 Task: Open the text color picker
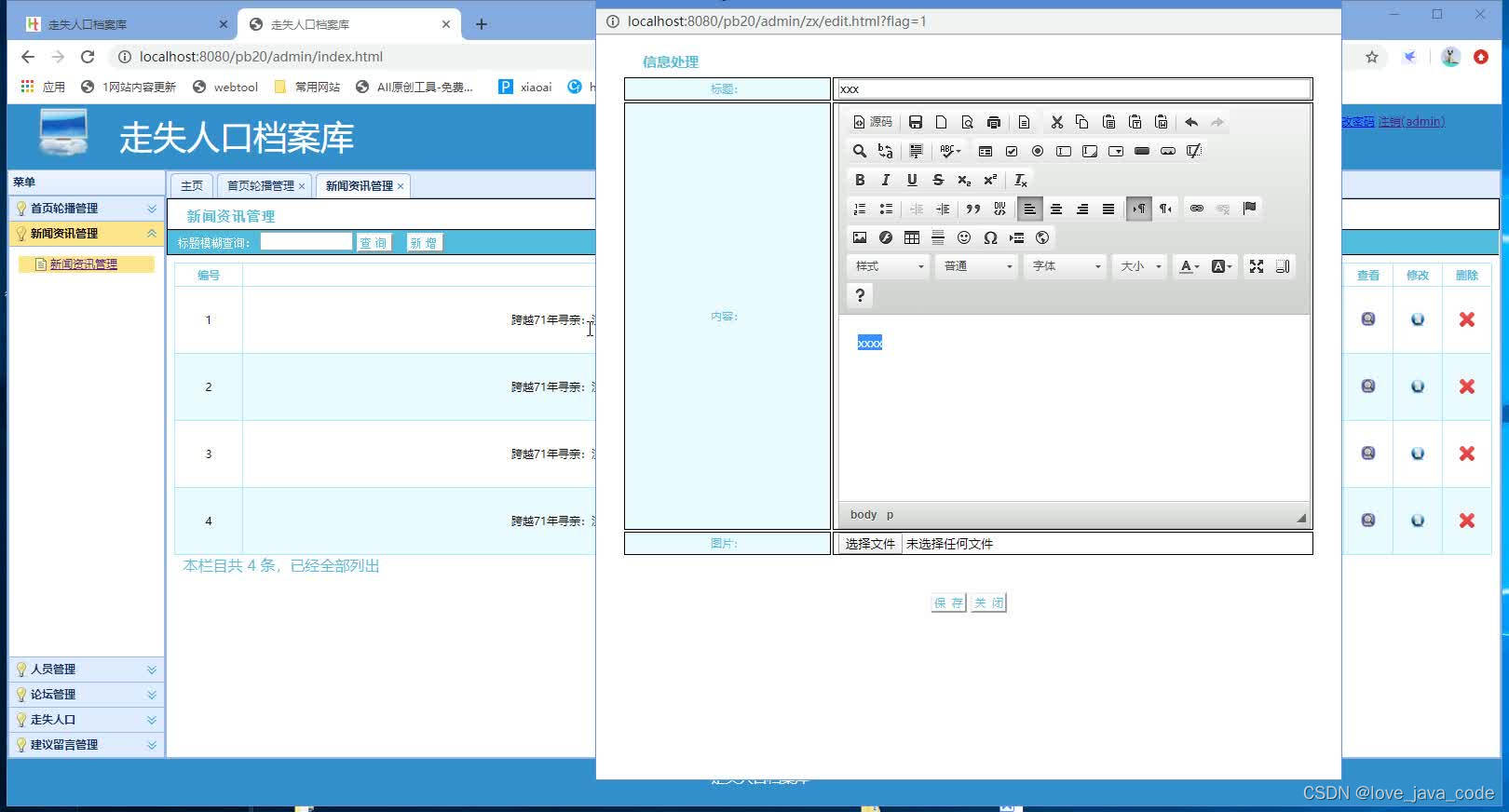1190,266
